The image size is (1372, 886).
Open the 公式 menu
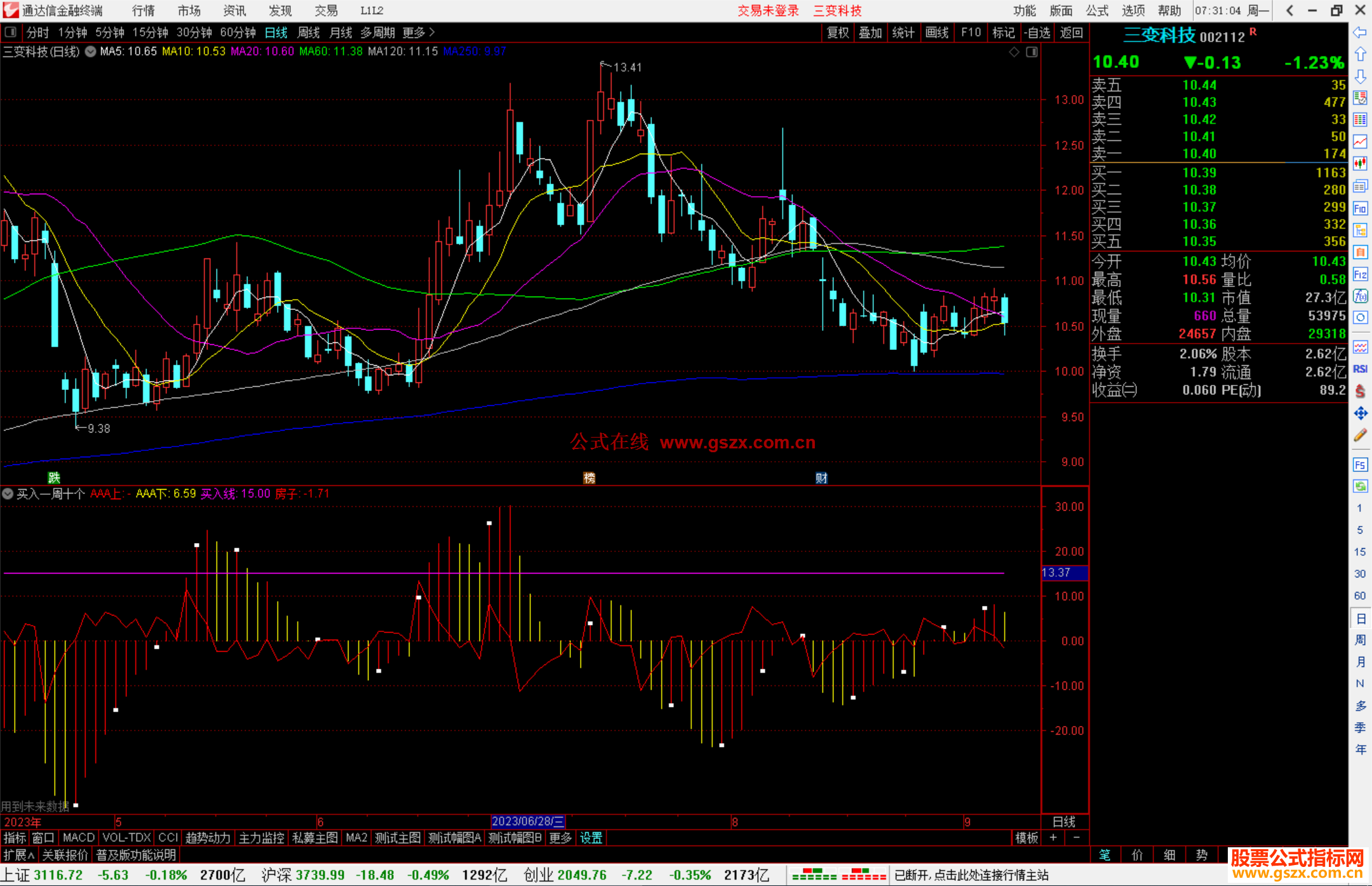coord(1097,10)
